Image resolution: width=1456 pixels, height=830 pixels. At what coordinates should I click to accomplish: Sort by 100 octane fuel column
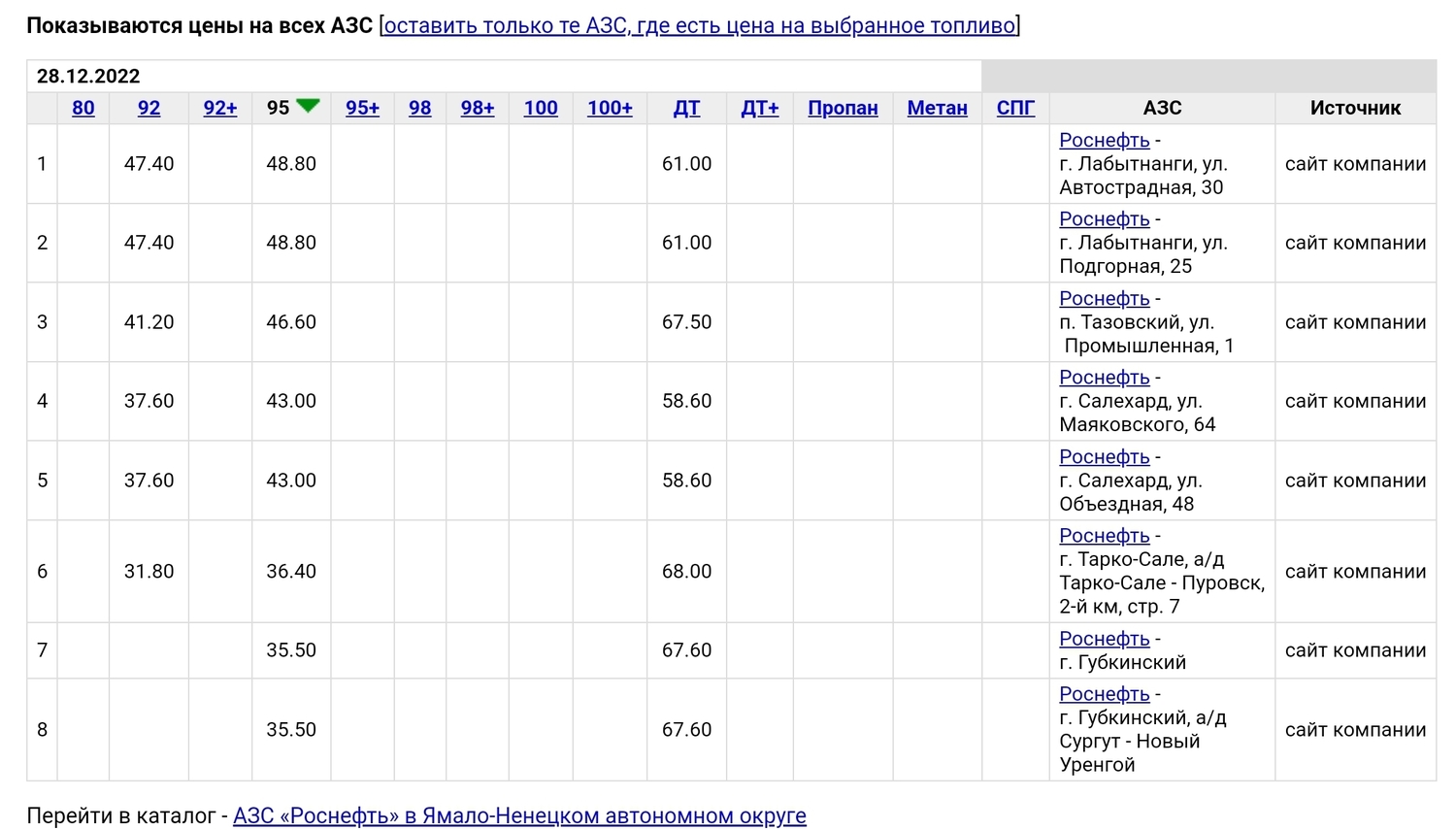point(541,108)
